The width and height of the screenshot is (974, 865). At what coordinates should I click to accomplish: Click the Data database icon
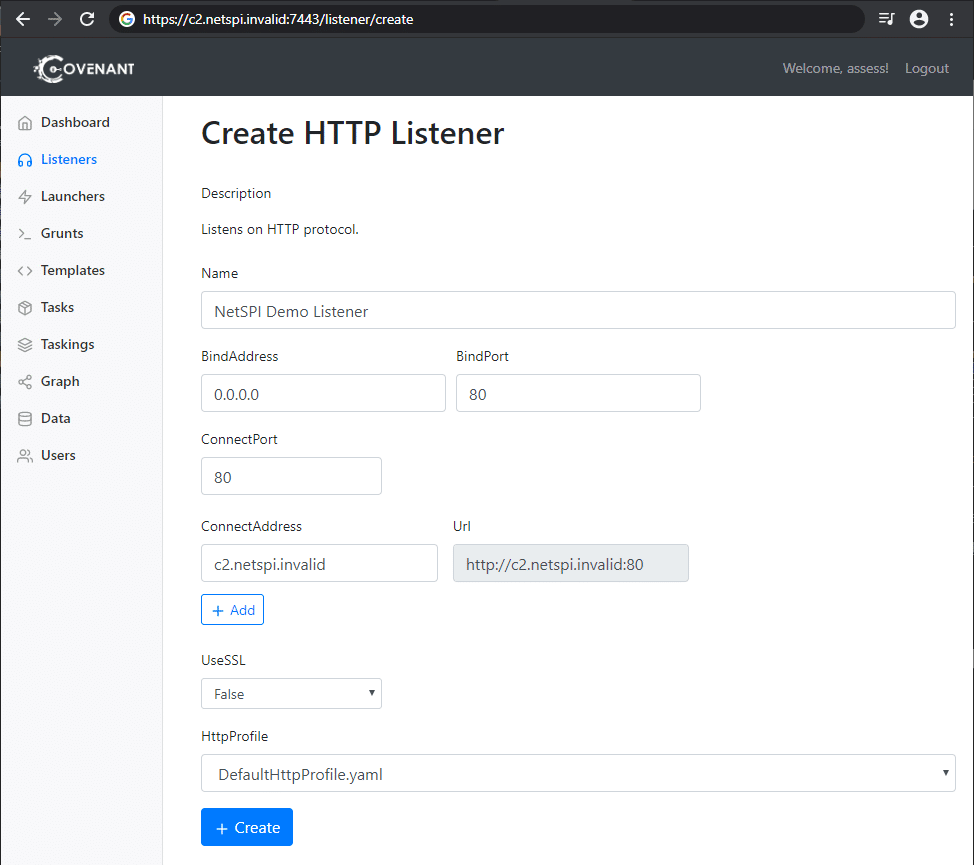(25, 419)
